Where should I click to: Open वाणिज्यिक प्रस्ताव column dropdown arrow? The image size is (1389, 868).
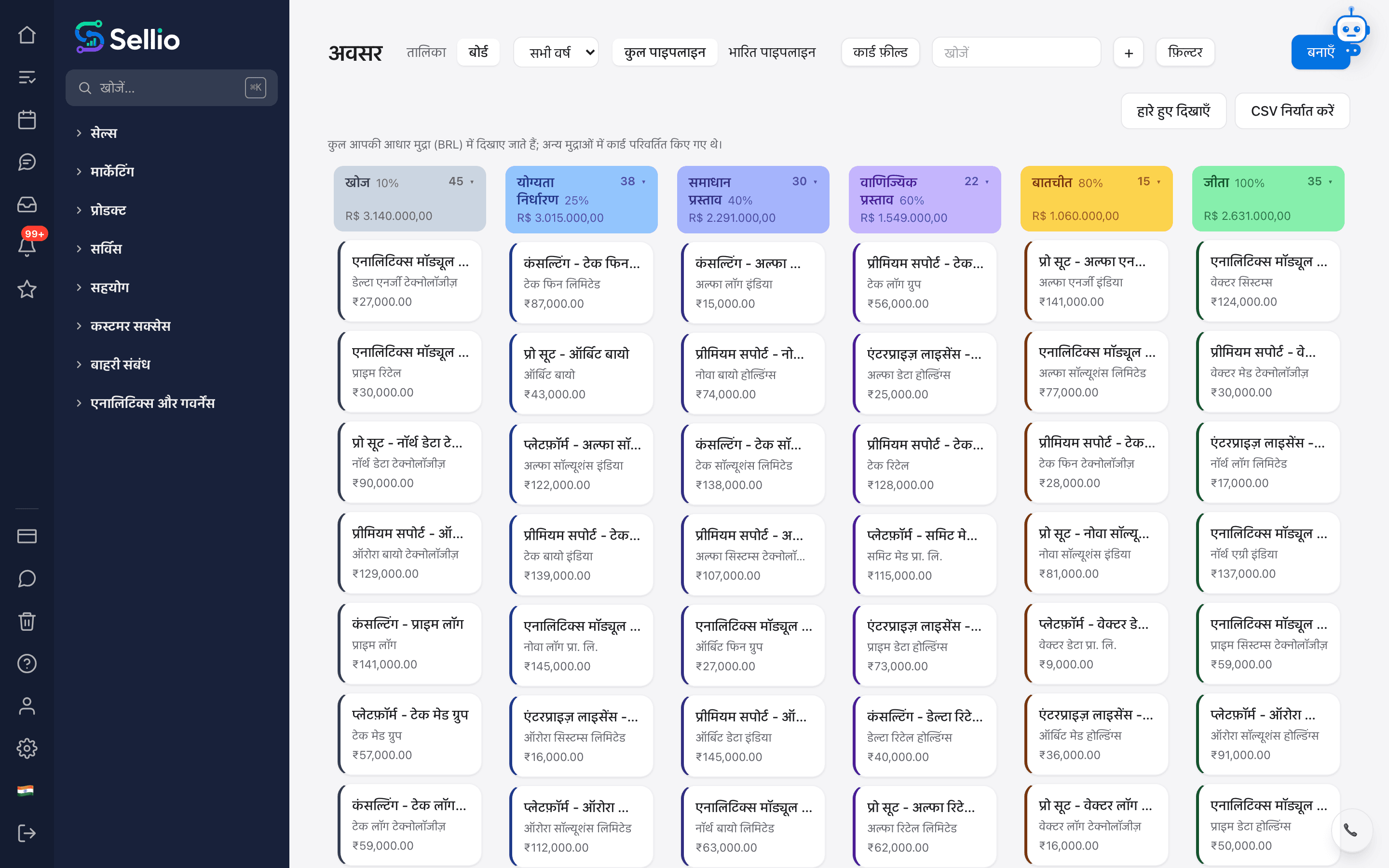coord(987,182)
